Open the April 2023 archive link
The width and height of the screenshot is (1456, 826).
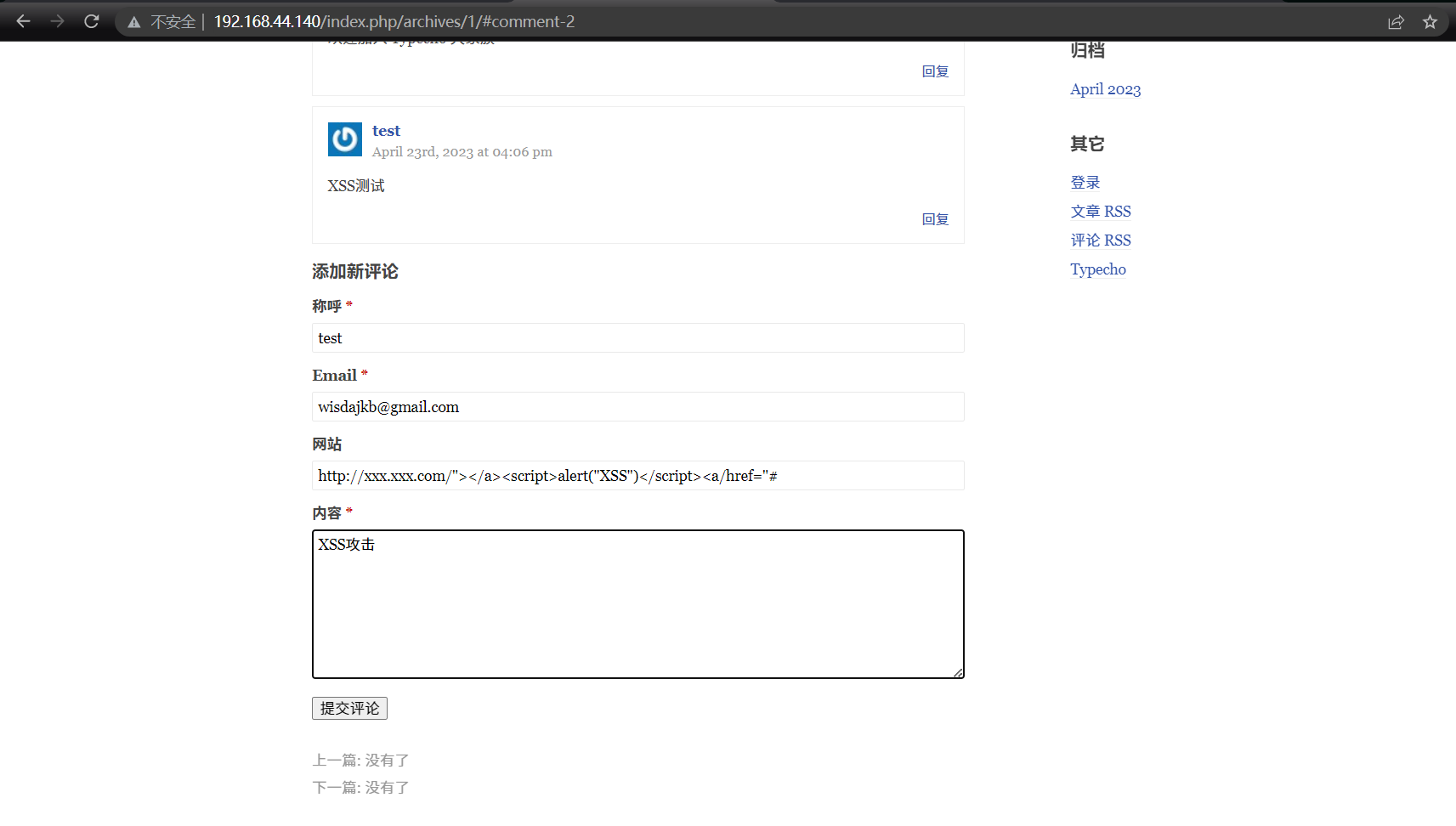(x=1105, y=89)
